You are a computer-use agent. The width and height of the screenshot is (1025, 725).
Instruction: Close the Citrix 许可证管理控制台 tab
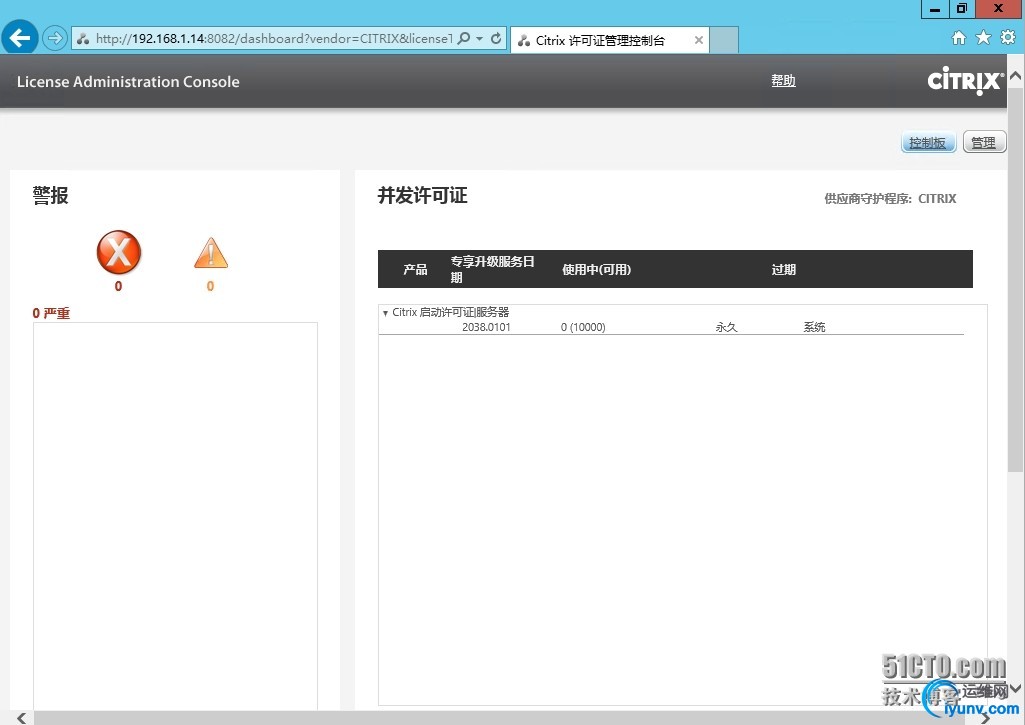pyautogui.click(x=699, y=41)
